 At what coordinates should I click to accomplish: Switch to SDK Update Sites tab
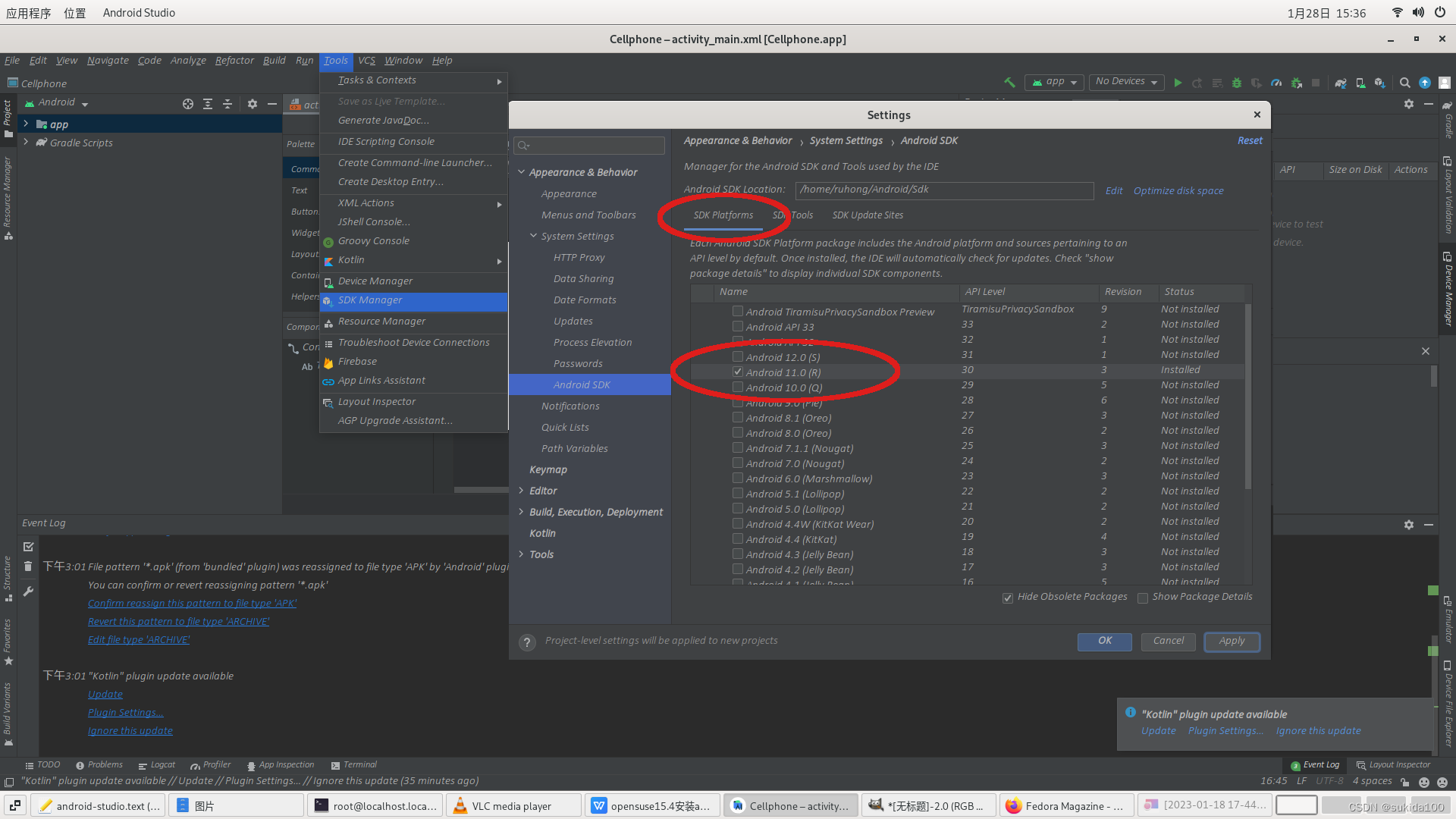(x=868, y=215)
